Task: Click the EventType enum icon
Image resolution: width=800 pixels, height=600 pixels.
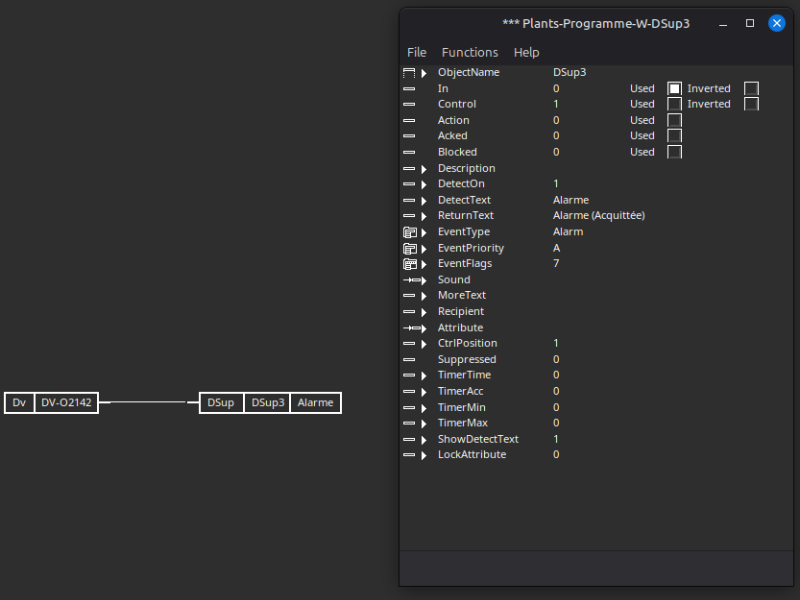Action: 409,232
